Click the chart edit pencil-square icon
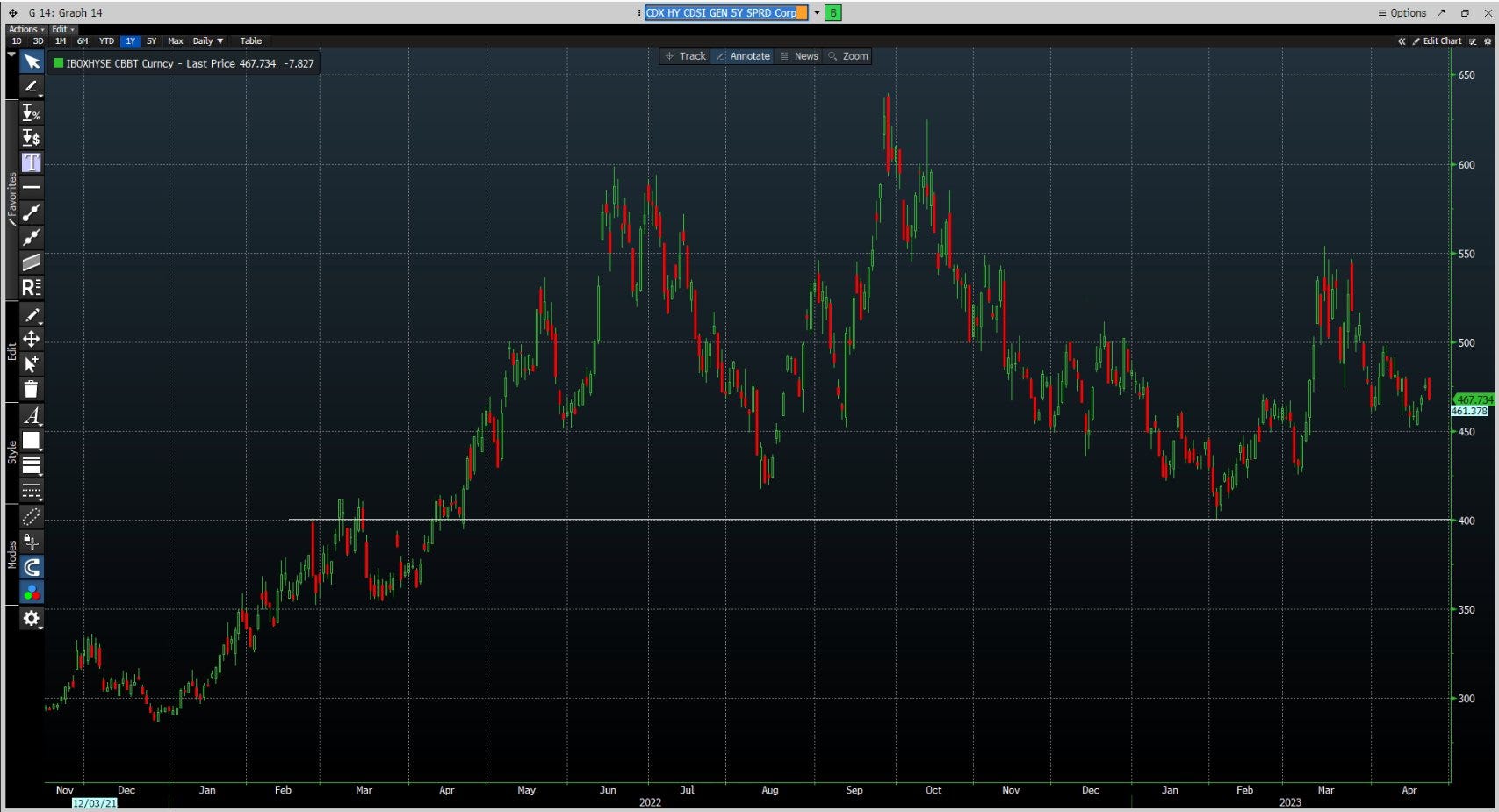This screenshot has width=1499, height=812. point(1473,41)
